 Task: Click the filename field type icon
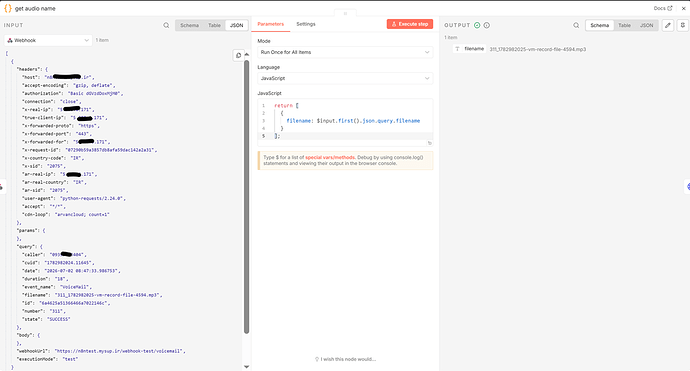pyautogui.click(x=457, y=49)
